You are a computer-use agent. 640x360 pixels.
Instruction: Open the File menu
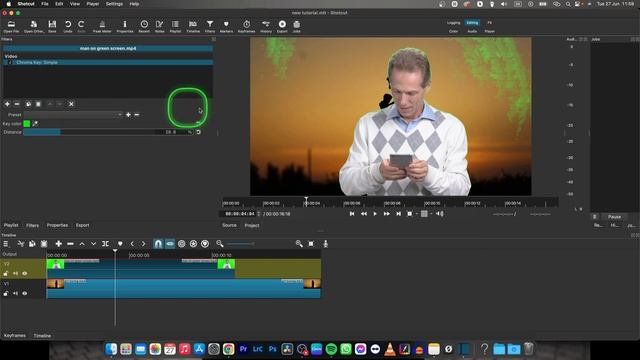(45, 4)
